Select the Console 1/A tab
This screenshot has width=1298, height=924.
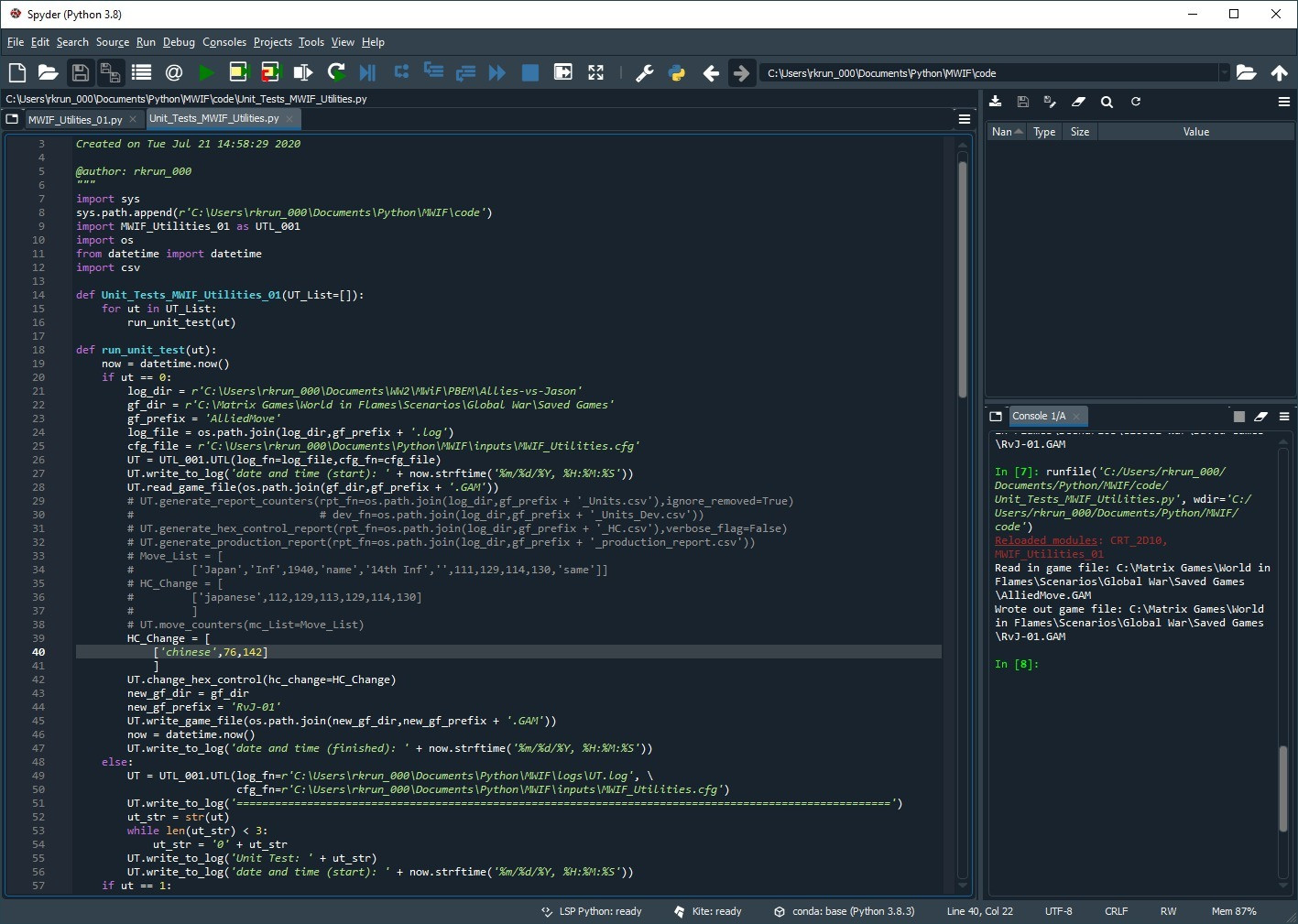(x=1039, y=416)
